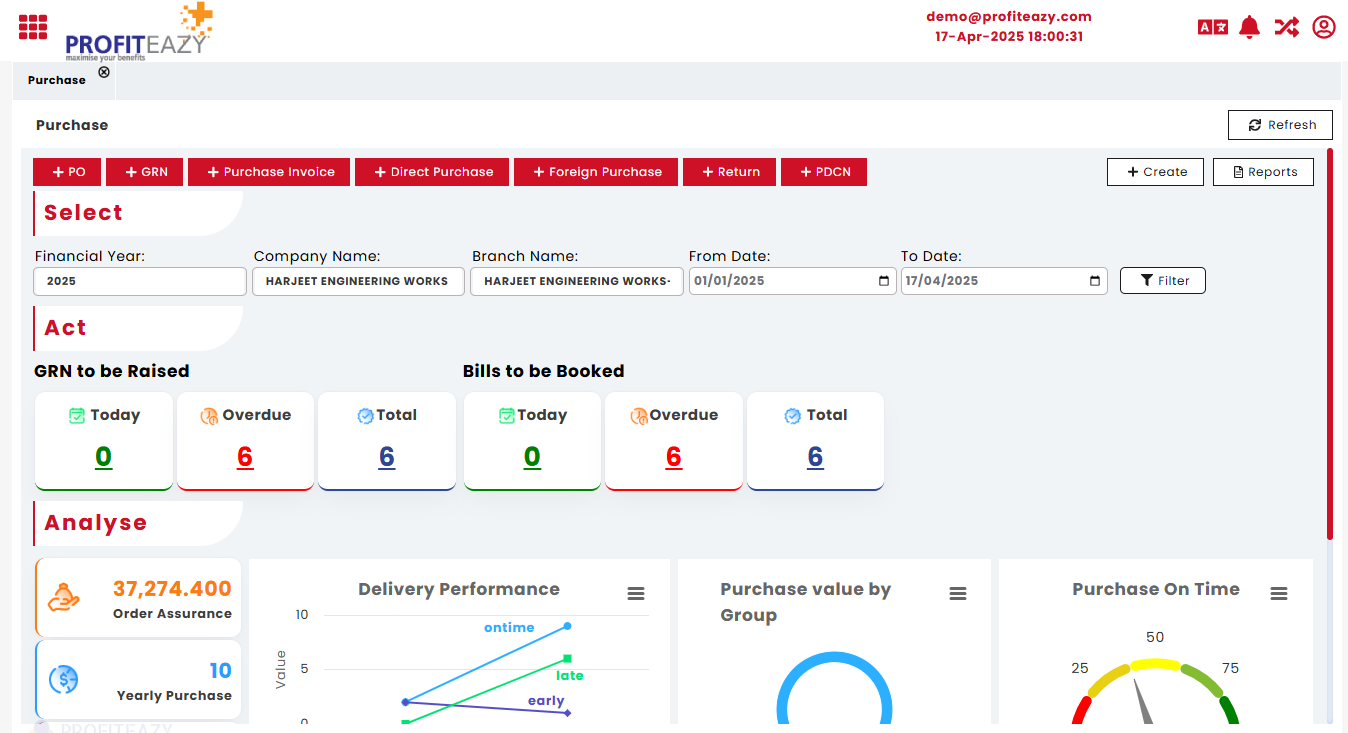Open the From Date calendar picker
Screen dimensions: 1348x733
tap(884, 281)
